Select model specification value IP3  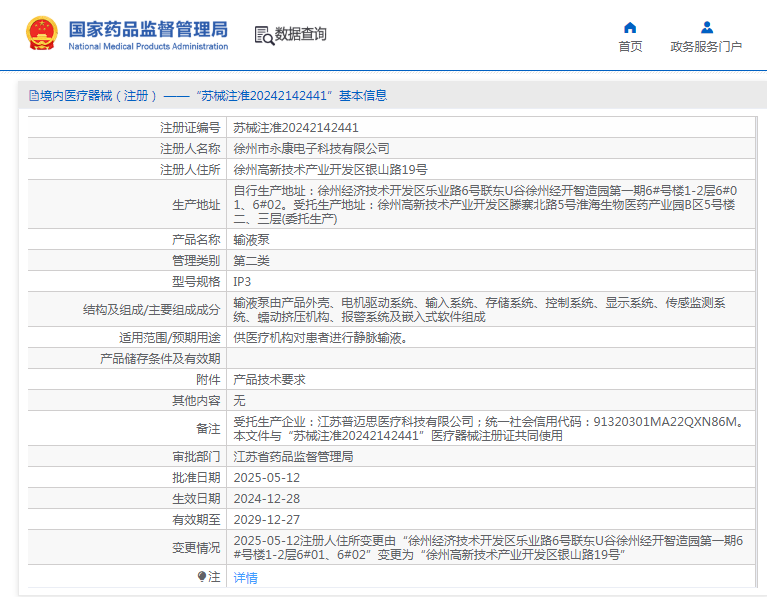[x=242, y=282]
